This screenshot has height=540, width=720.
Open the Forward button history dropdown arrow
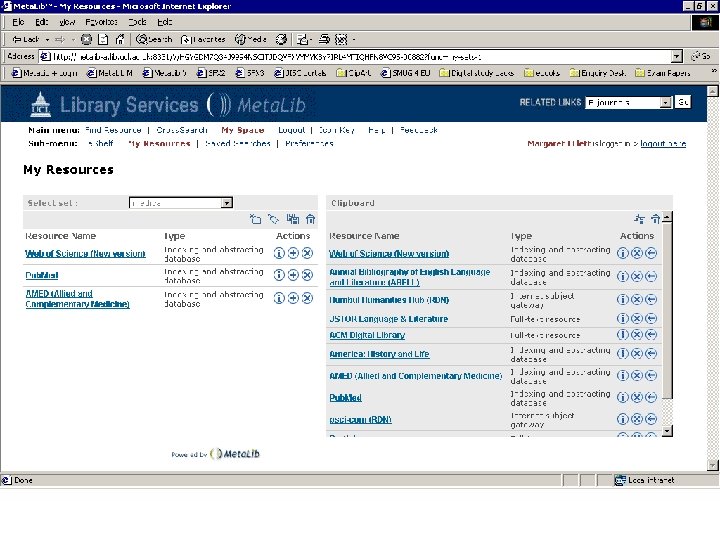click(x=73, y=39)
